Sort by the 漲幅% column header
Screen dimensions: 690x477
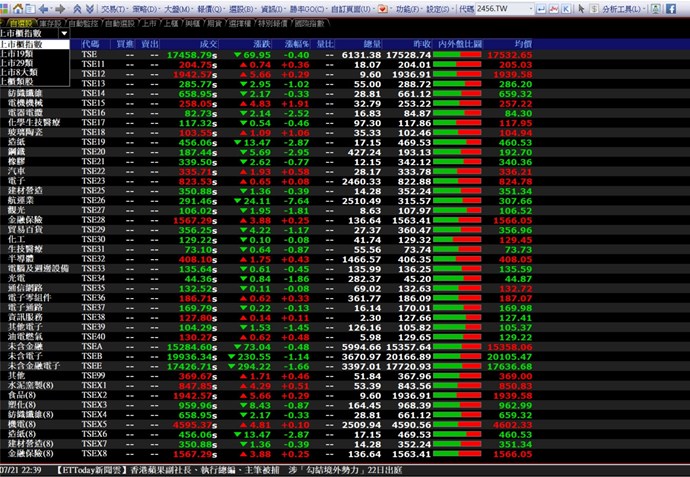click(x=296, y=44)
